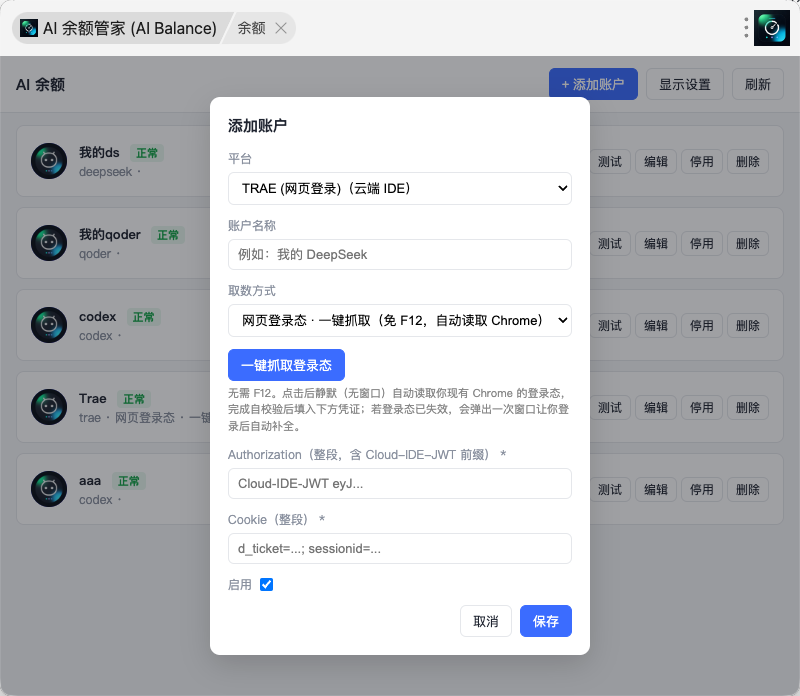The width and height of the screenshot is (800, 696).
Task: Click the 我的ds account avatar icon
Action: (x=49, y=161)
